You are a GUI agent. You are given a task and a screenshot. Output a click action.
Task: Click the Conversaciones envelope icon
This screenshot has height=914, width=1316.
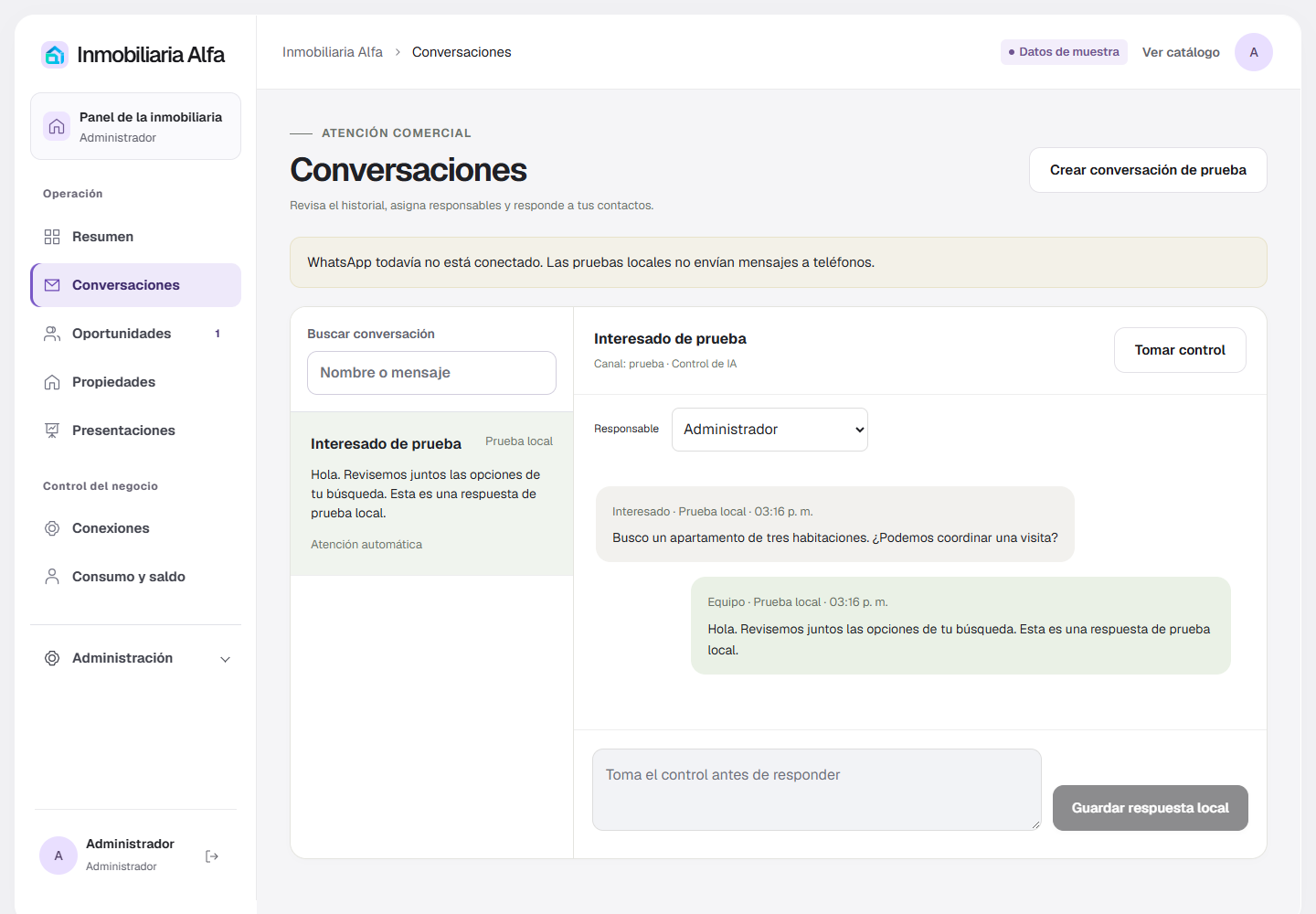52,285
